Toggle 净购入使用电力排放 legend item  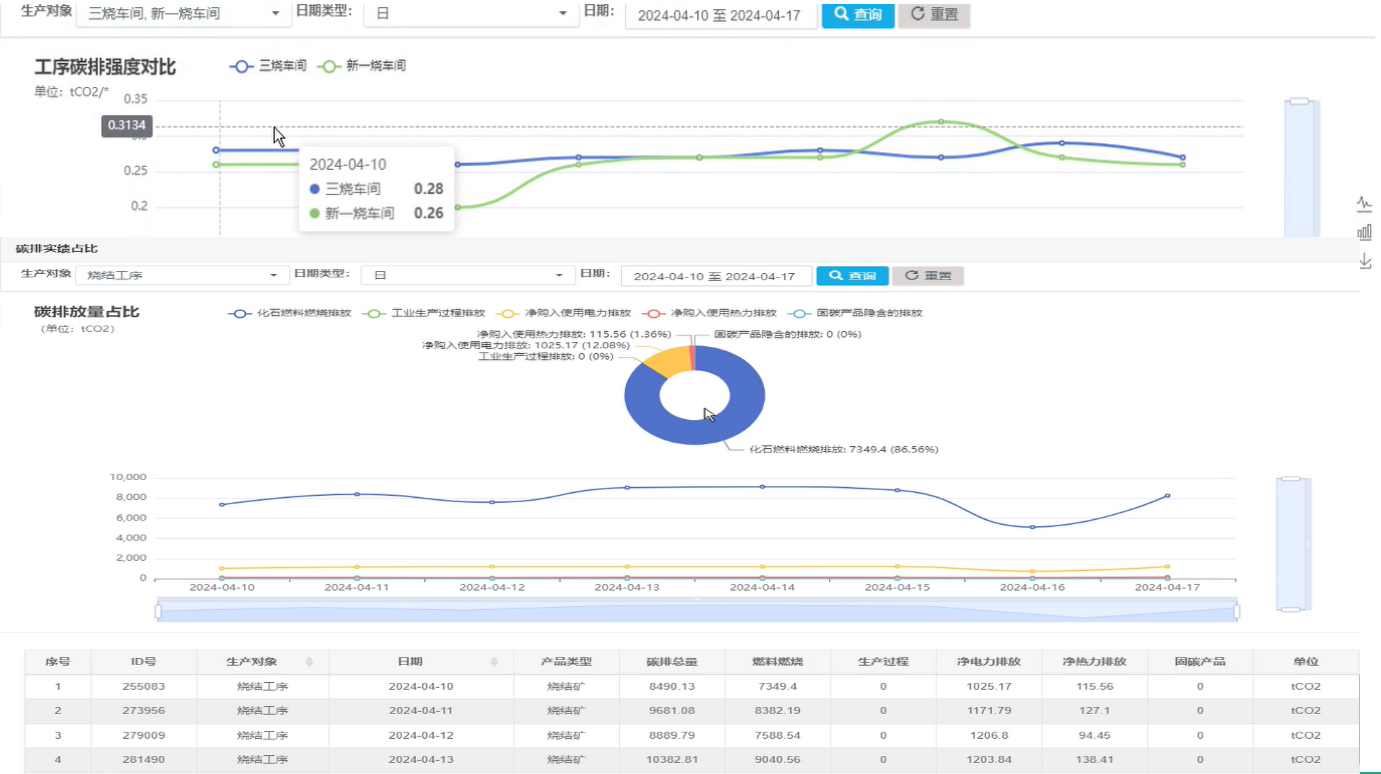[x=566, y=313]
